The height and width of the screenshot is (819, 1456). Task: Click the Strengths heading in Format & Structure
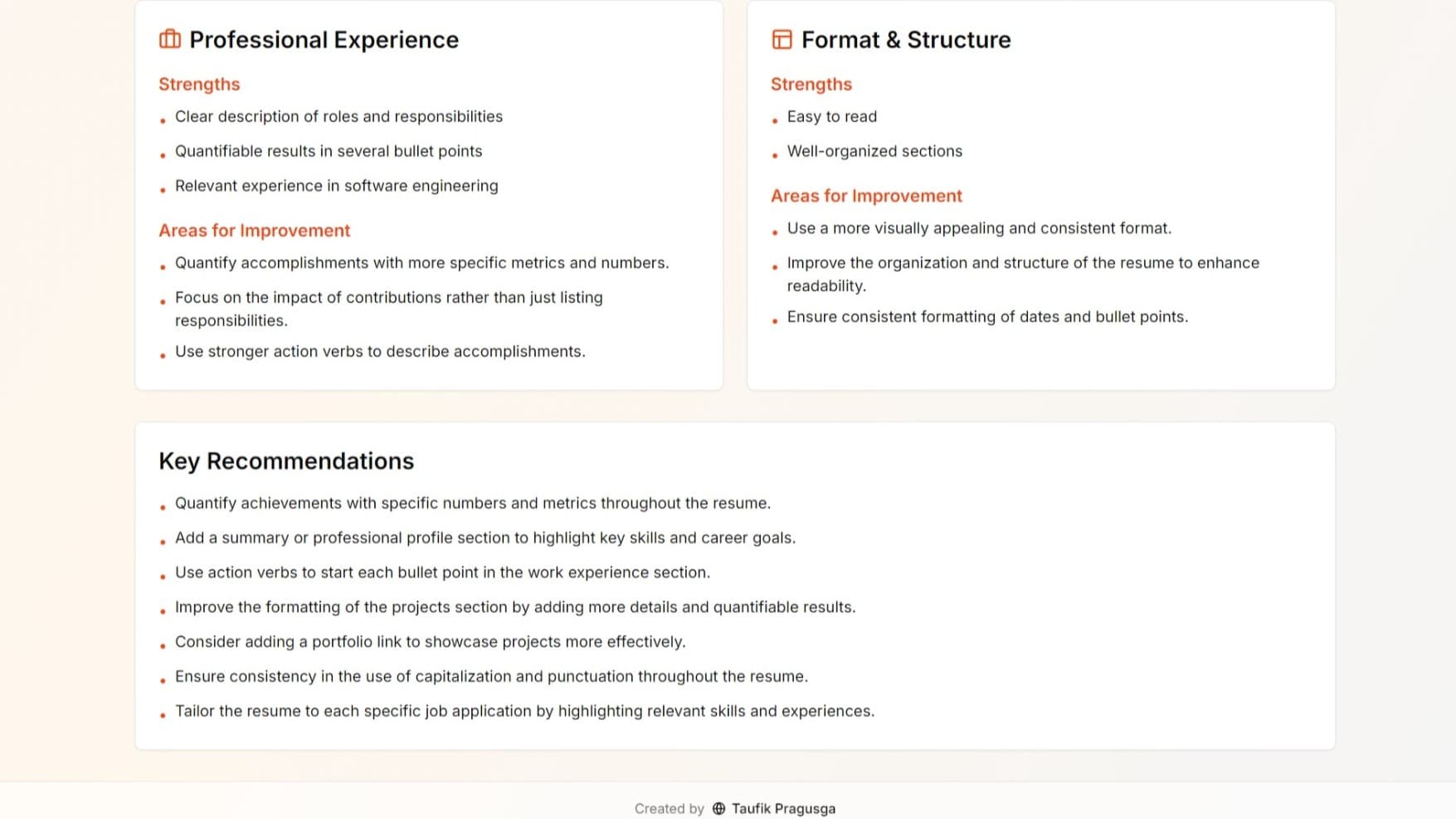coord(811,84)
